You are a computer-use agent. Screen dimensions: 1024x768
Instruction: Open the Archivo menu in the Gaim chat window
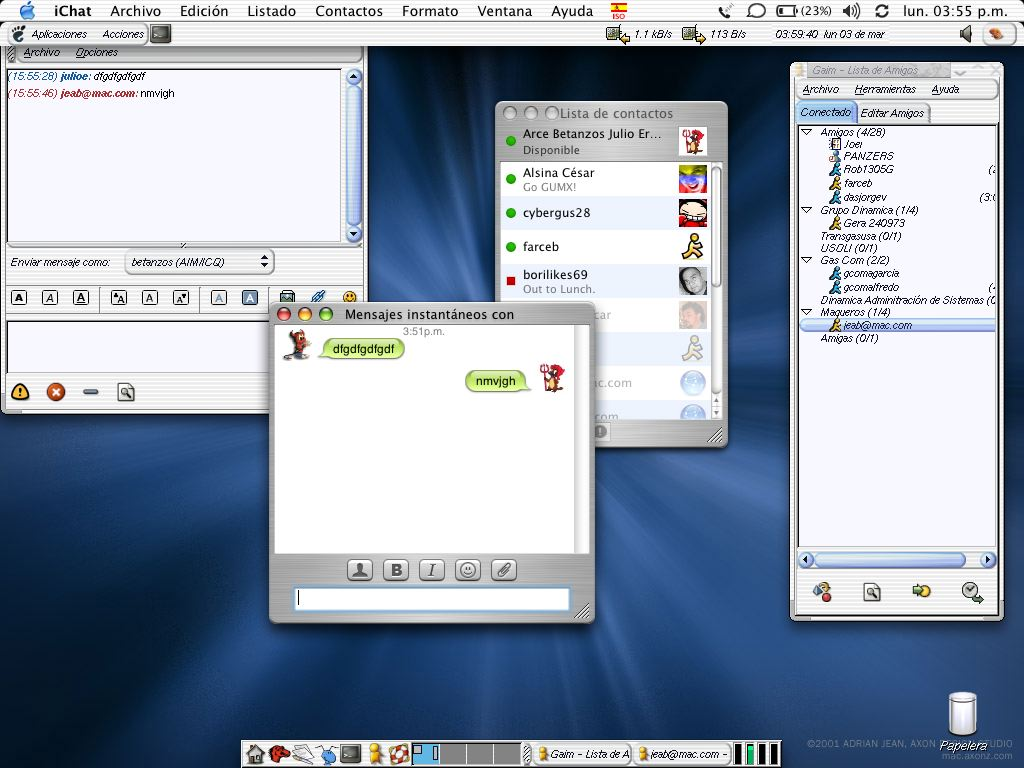click(x=41, y=52)
